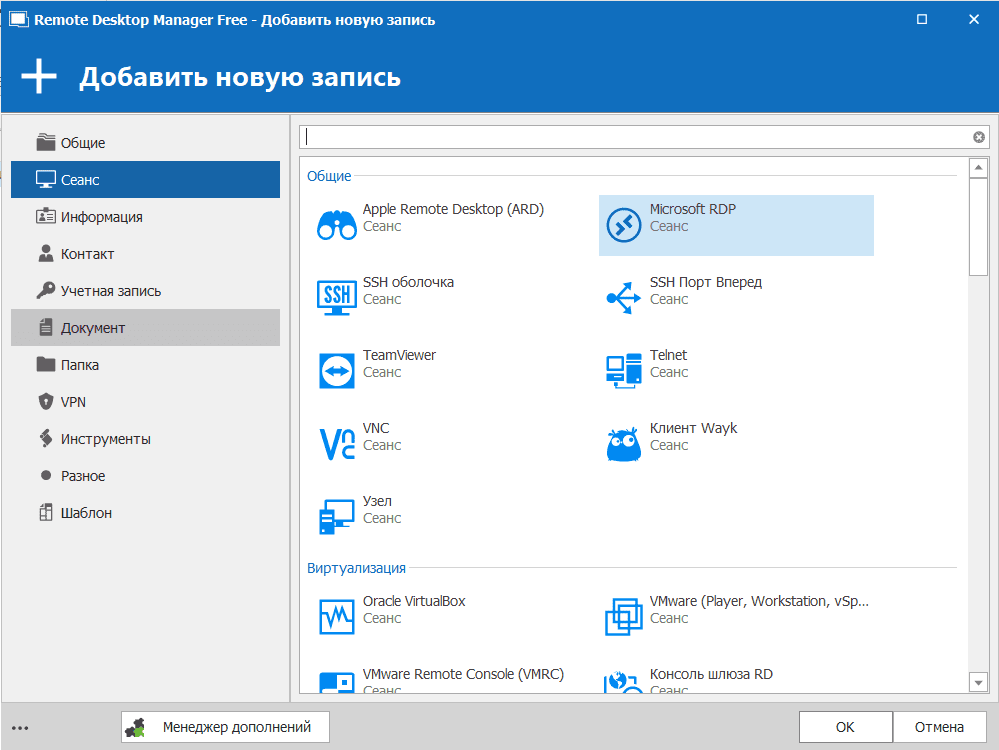
Task: Click the puzzle piece add-on icon
Action: tap(135, 727)
